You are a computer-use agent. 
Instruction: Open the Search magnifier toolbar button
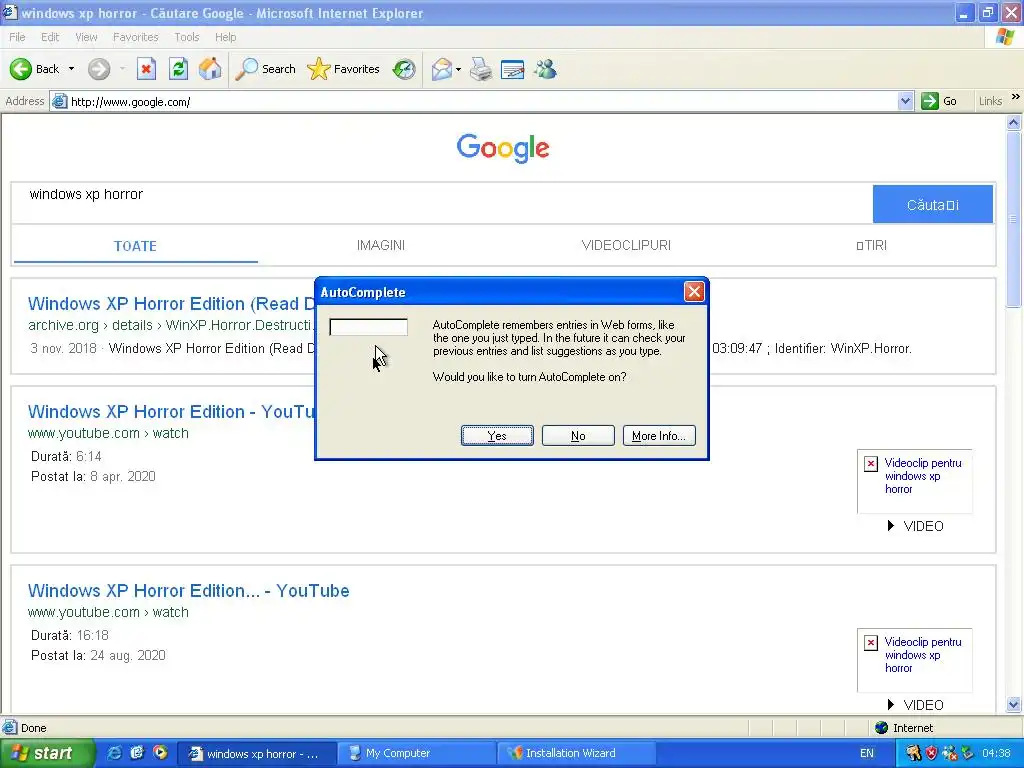tap(265, 69)
